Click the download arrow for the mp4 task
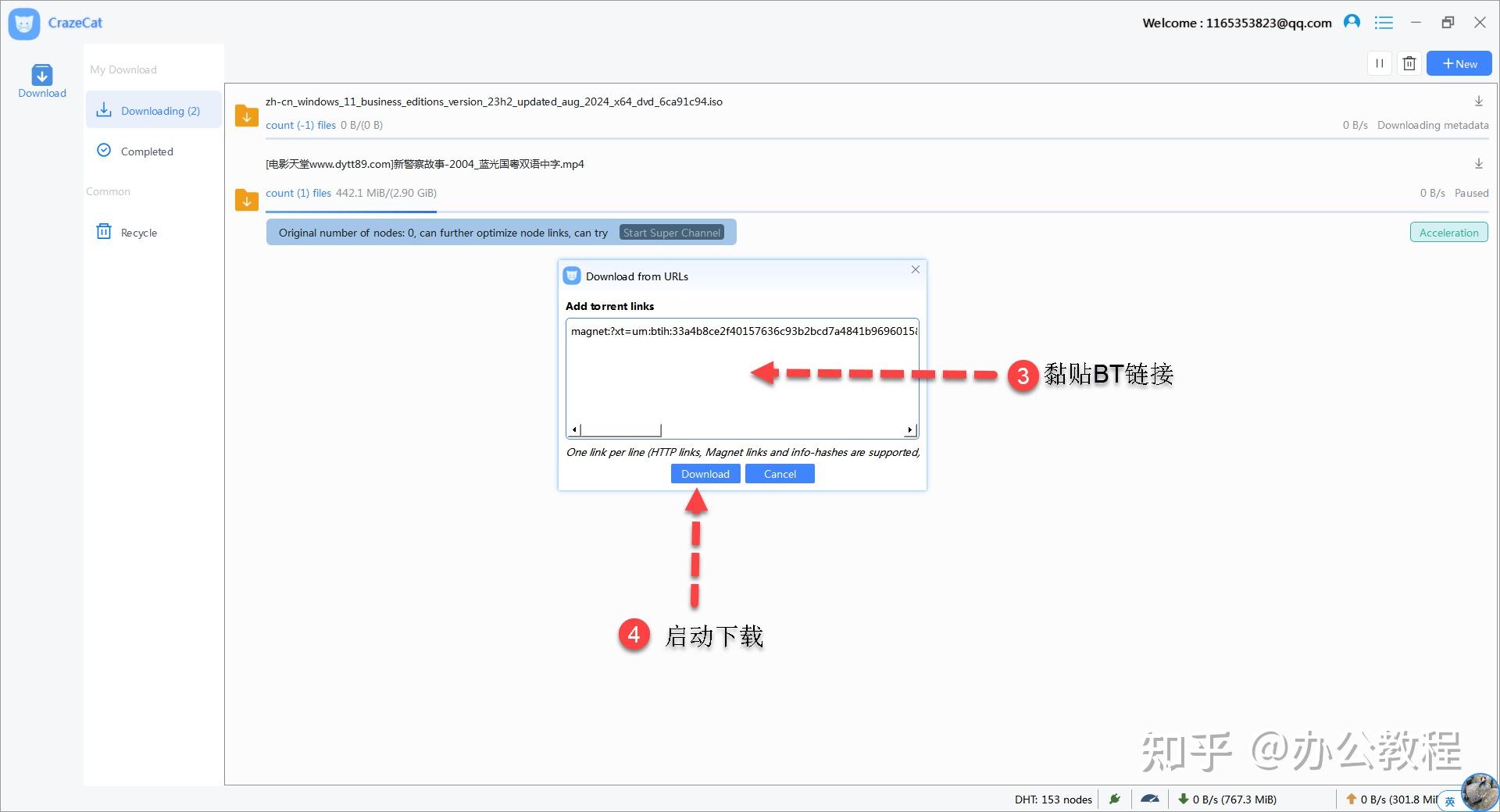 point(1479,164)
